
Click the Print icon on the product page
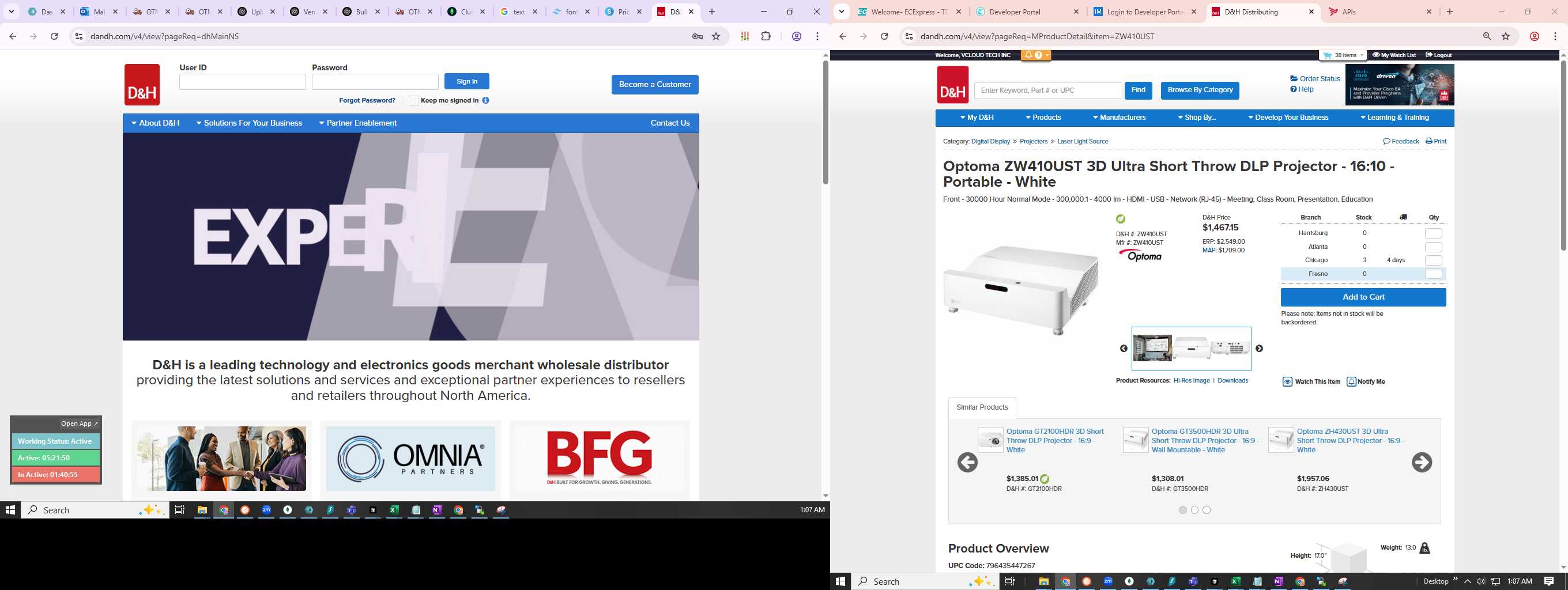tap(1429, 141)
